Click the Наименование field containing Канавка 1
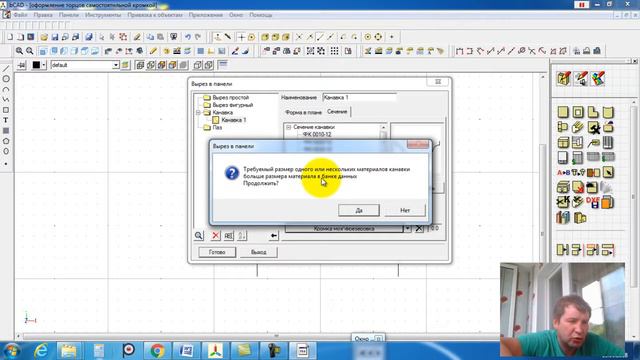 tap(359, 98)
